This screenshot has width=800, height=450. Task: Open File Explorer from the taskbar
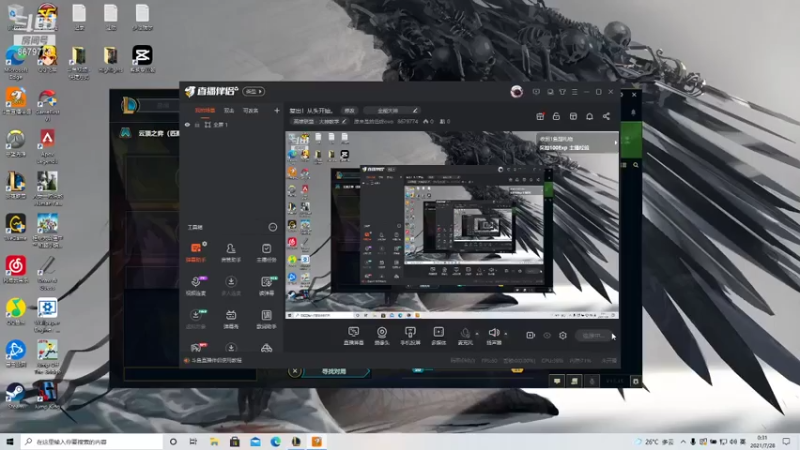pos(214,441)
